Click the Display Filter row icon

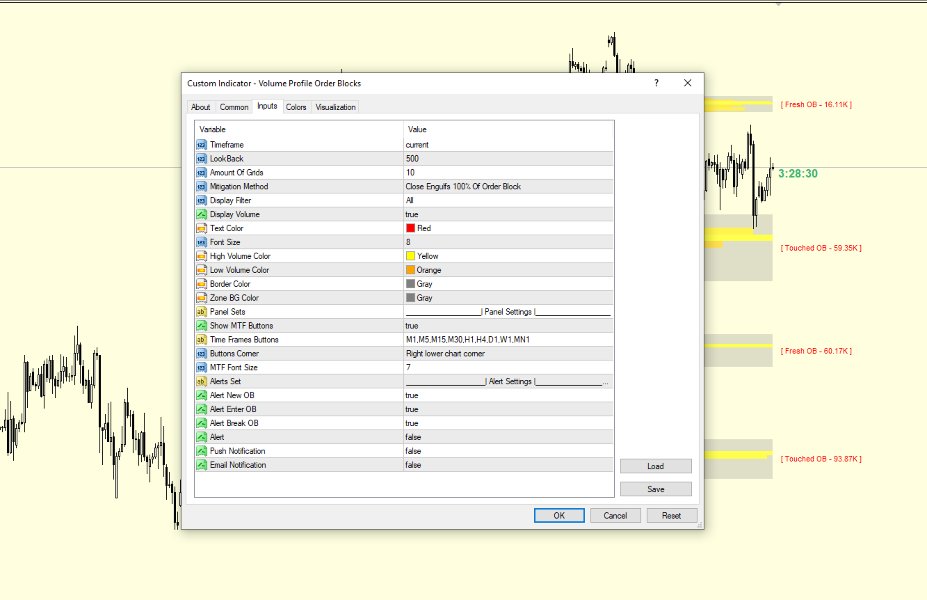[x=202, y=200]
